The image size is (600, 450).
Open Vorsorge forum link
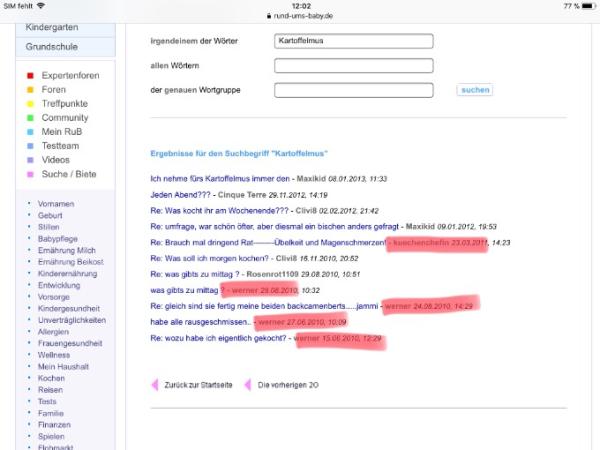coord(54,297)
